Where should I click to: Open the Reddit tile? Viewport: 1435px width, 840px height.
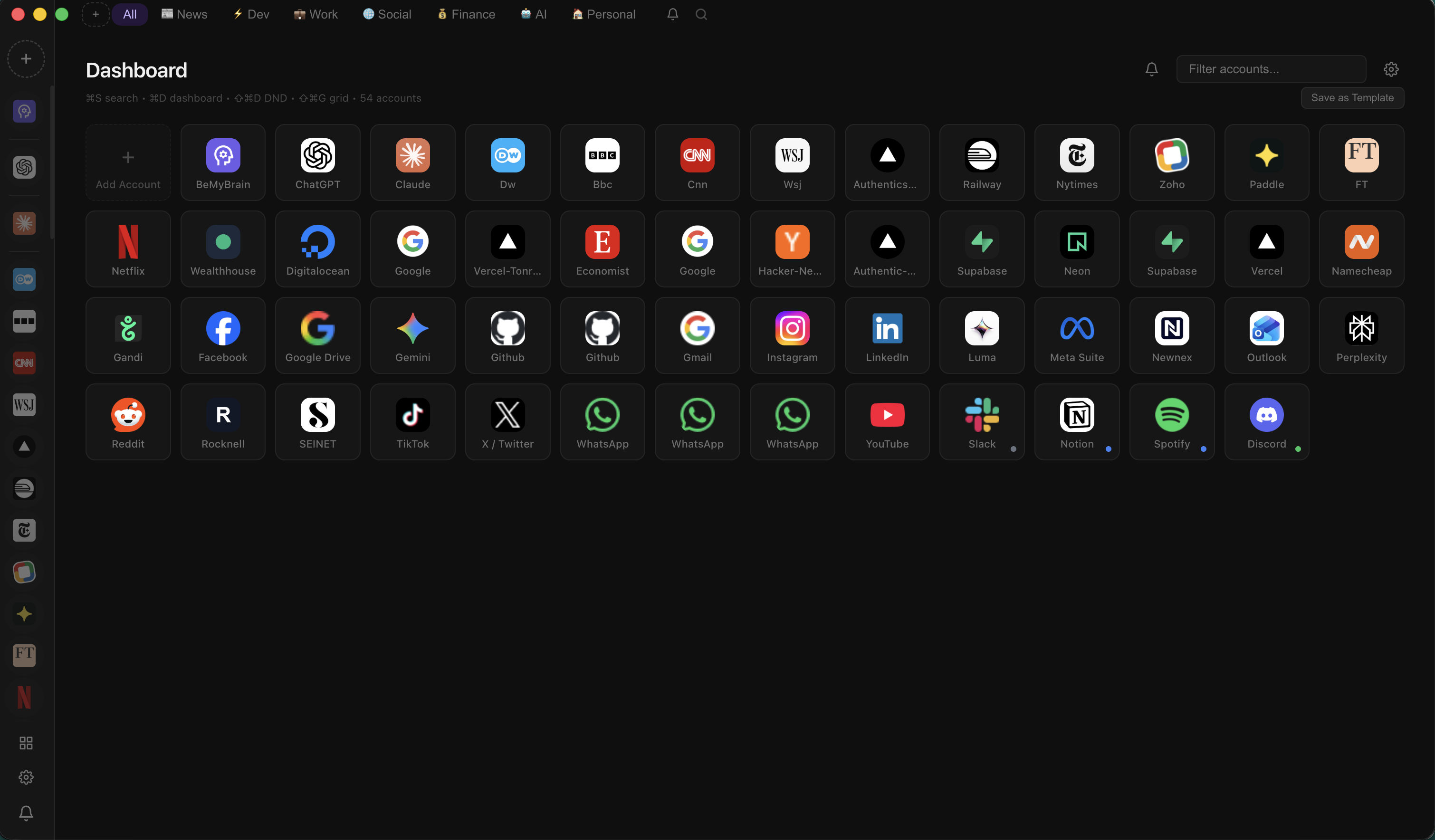(x=128, y=422)
